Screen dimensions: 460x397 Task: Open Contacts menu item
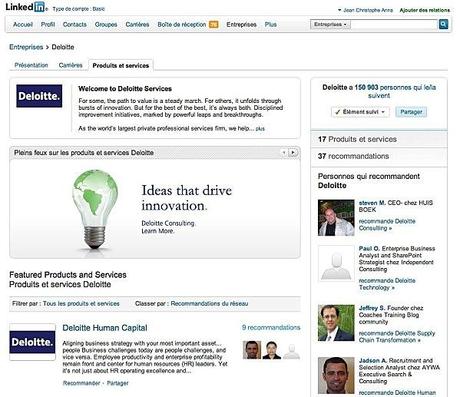75,25
